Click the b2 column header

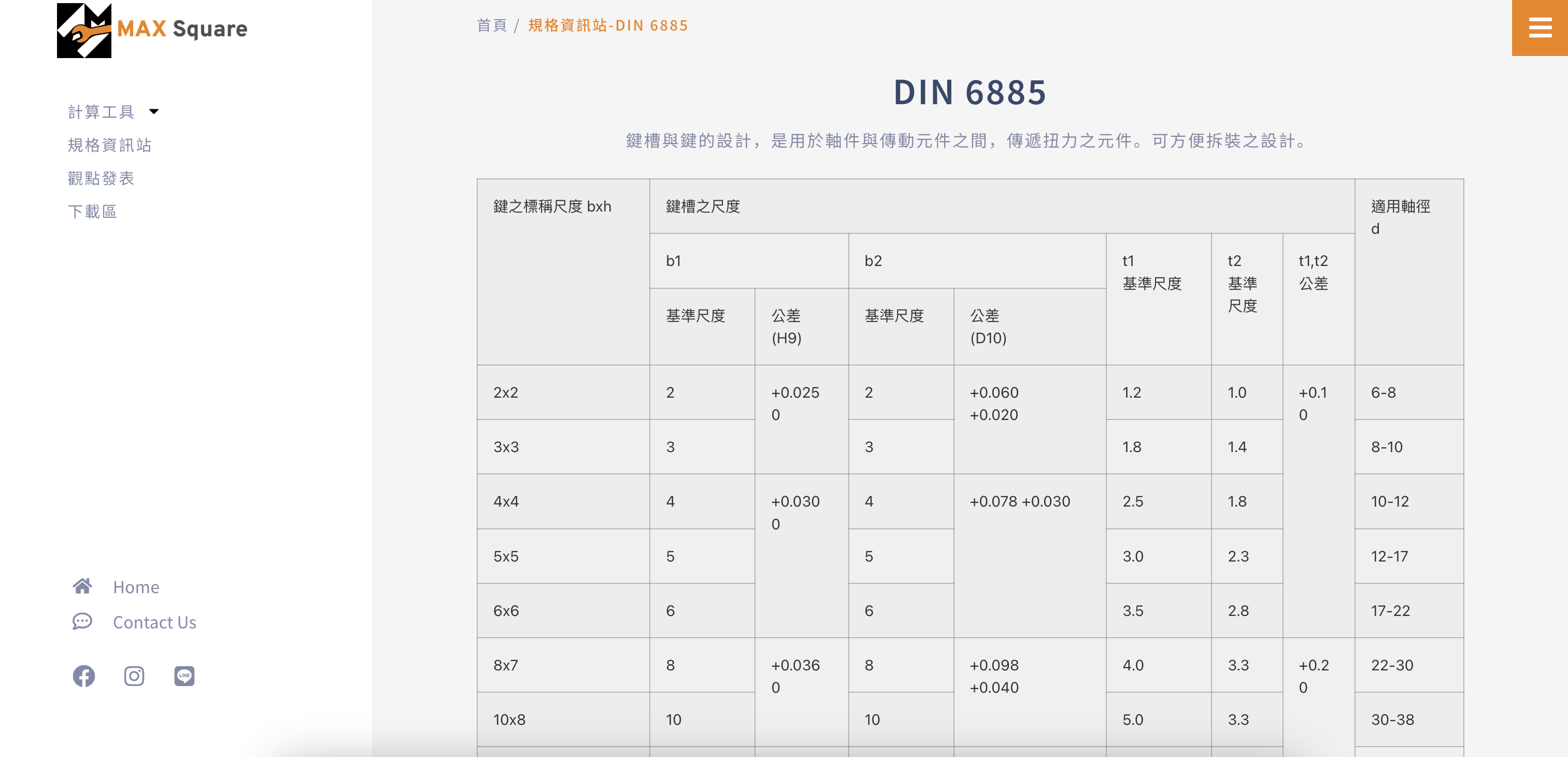[977, 261]
